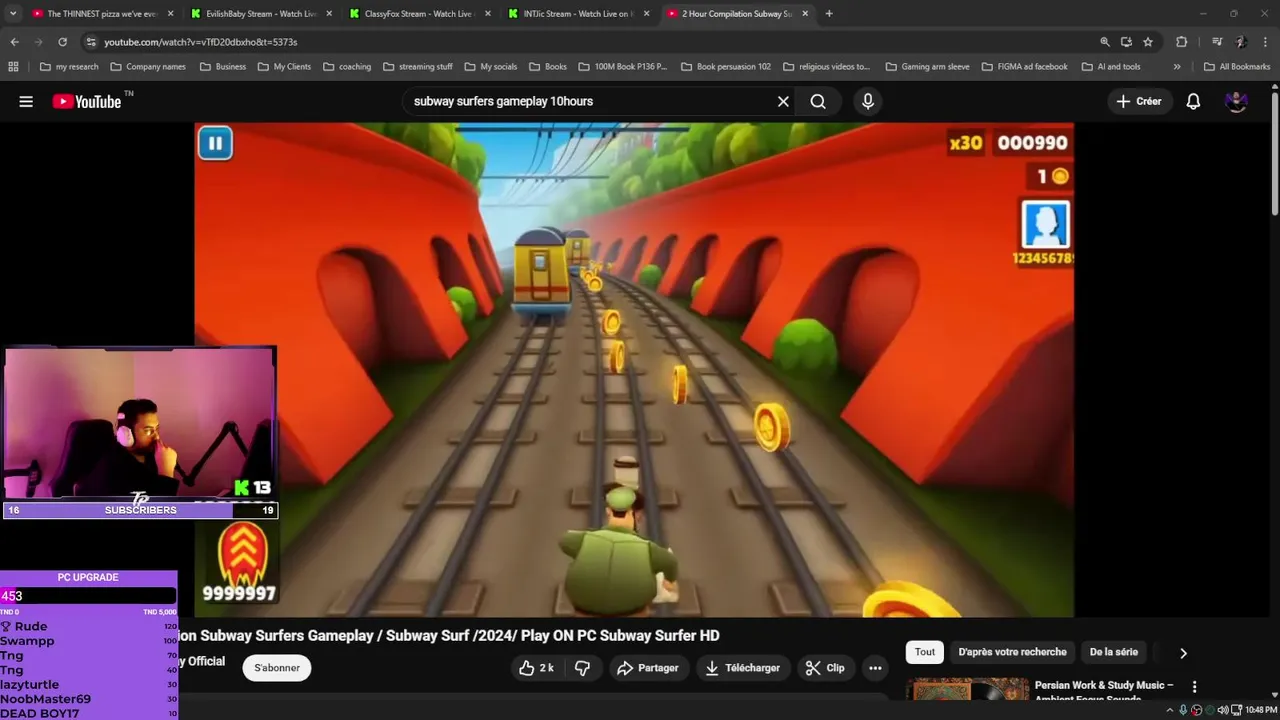Image resolution: width=1280 pixels, height=720 pixels.
Task: Open the YouTube account avatar menu
Action: click(1236, 101)
